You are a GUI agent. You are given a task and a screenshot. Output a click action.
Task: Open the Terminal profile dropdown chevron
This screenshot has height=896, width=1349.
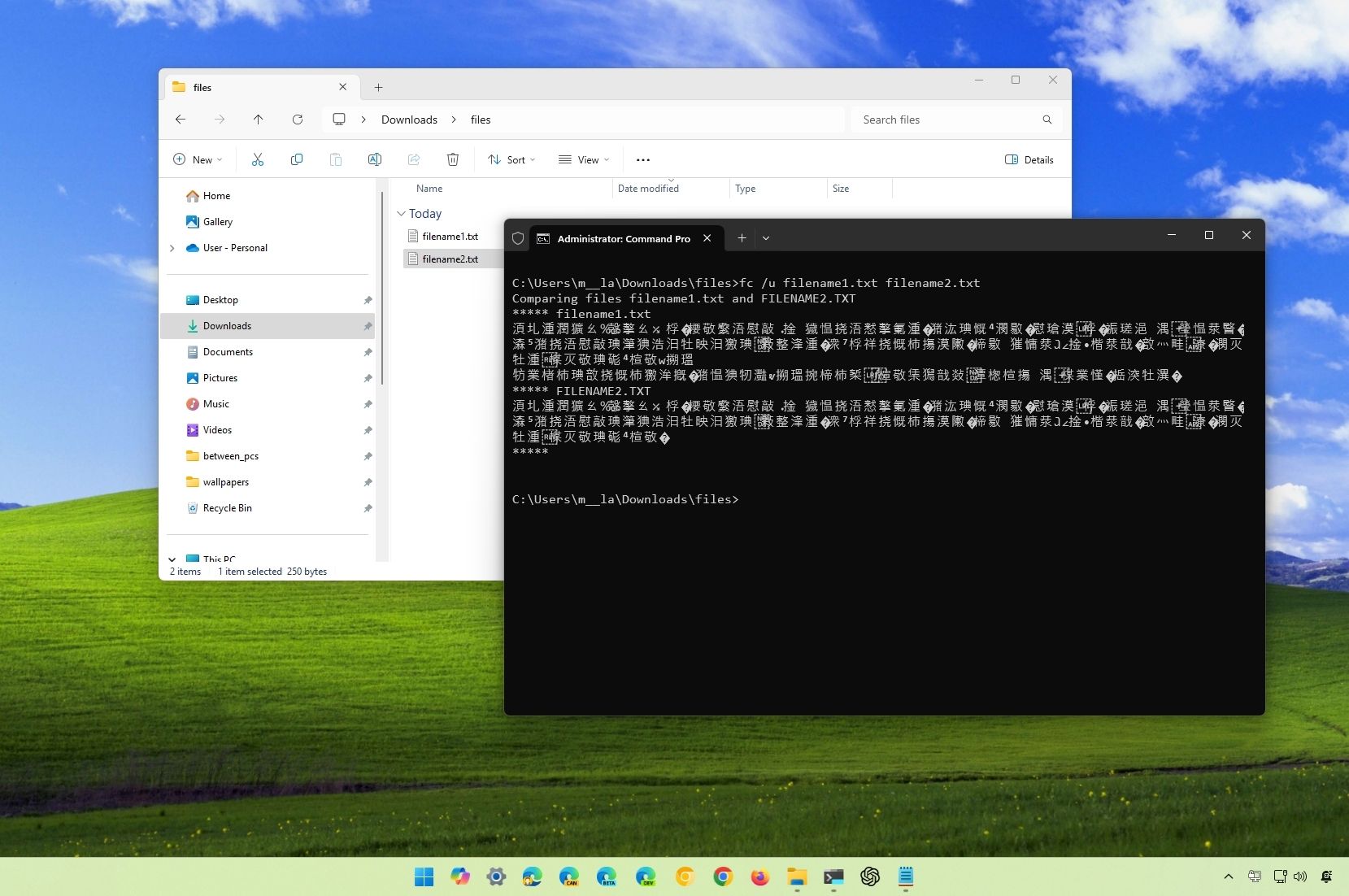pyautogui.click(x=765, y=237)
